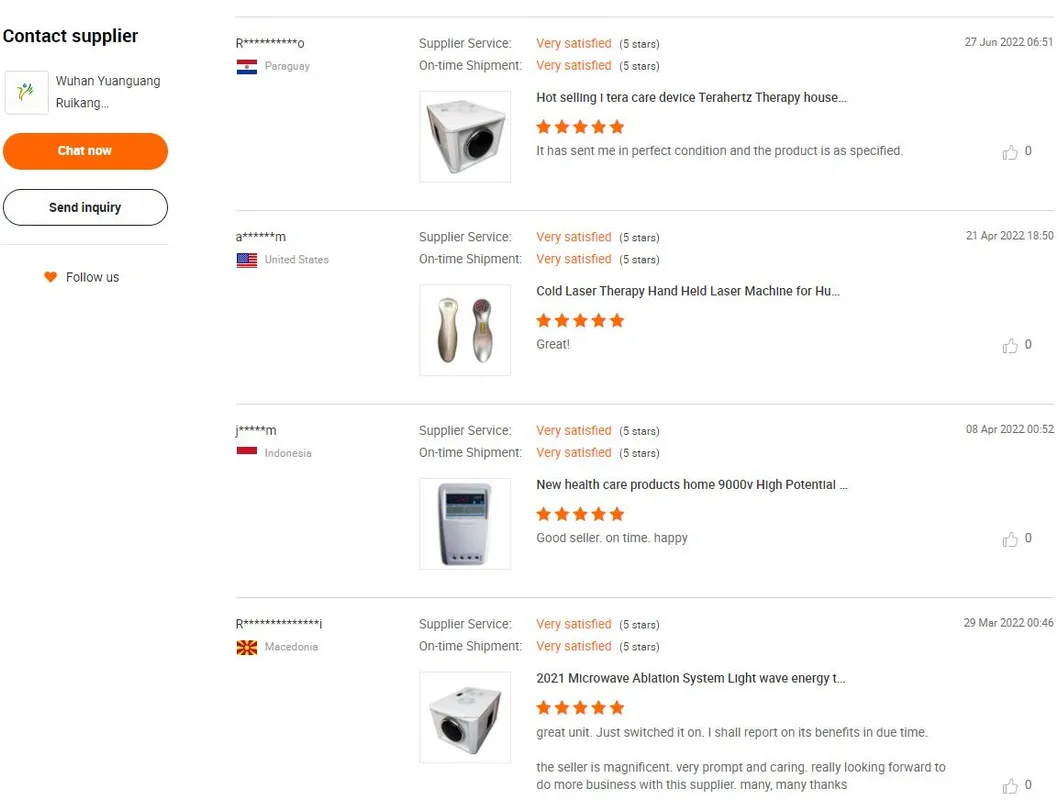Click the Send inquiry button
Screen dimensions: 1059x800
(85, 207)
